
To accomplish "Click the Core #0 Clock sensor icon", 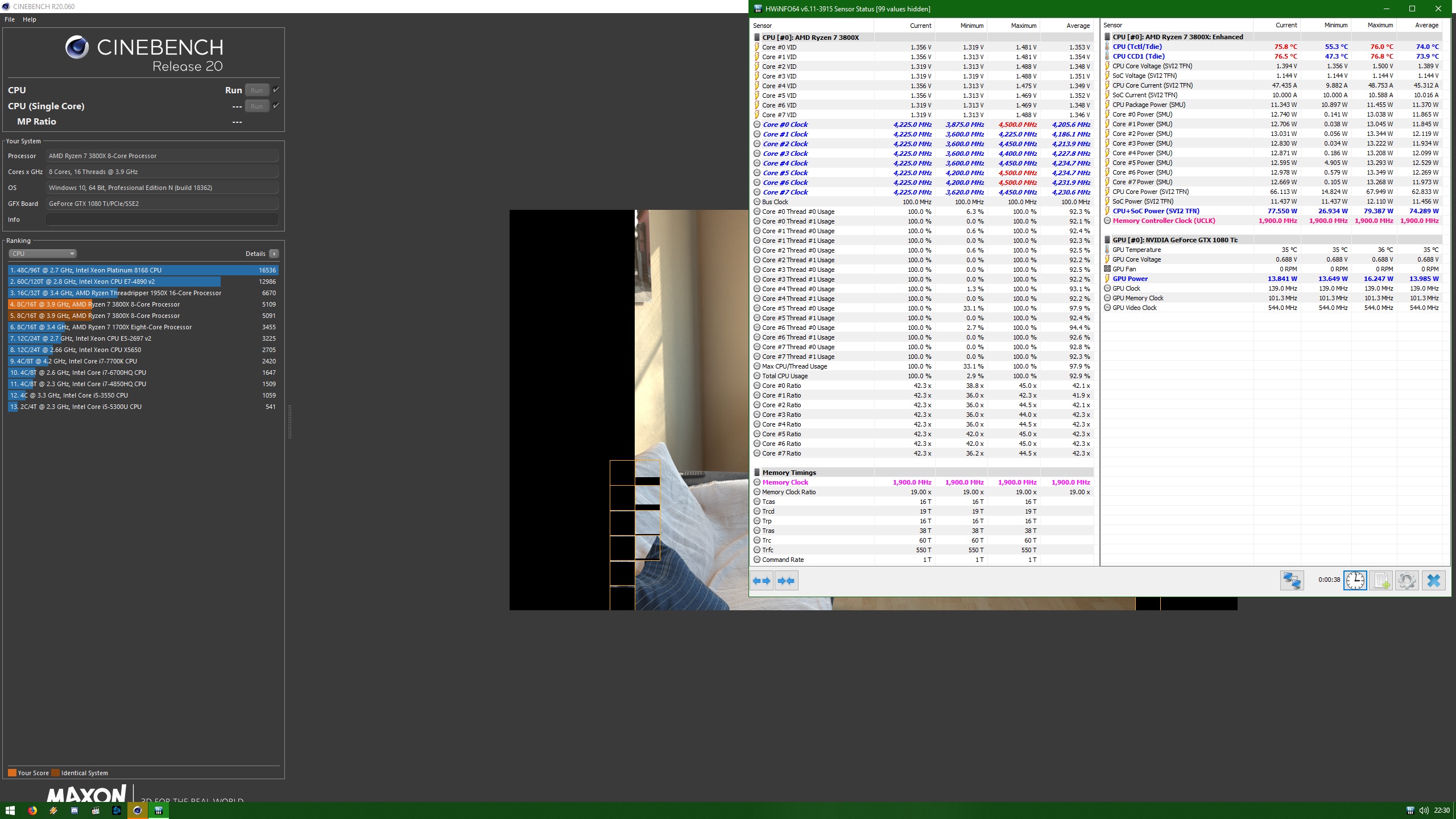I will (757, 125).
